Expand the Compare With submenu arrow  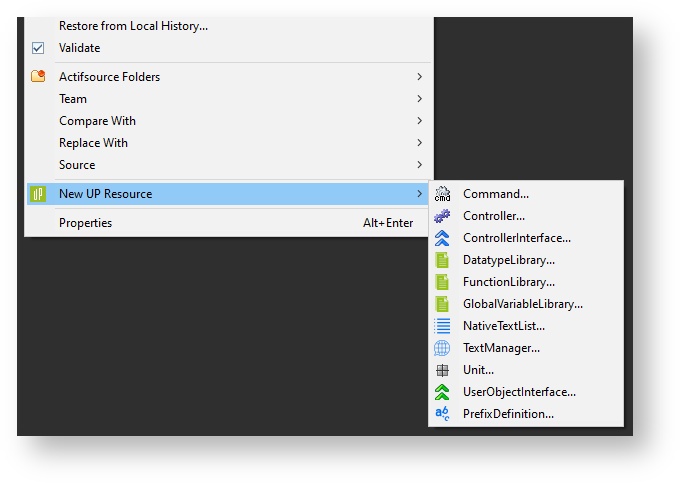(x=419, y=121)
